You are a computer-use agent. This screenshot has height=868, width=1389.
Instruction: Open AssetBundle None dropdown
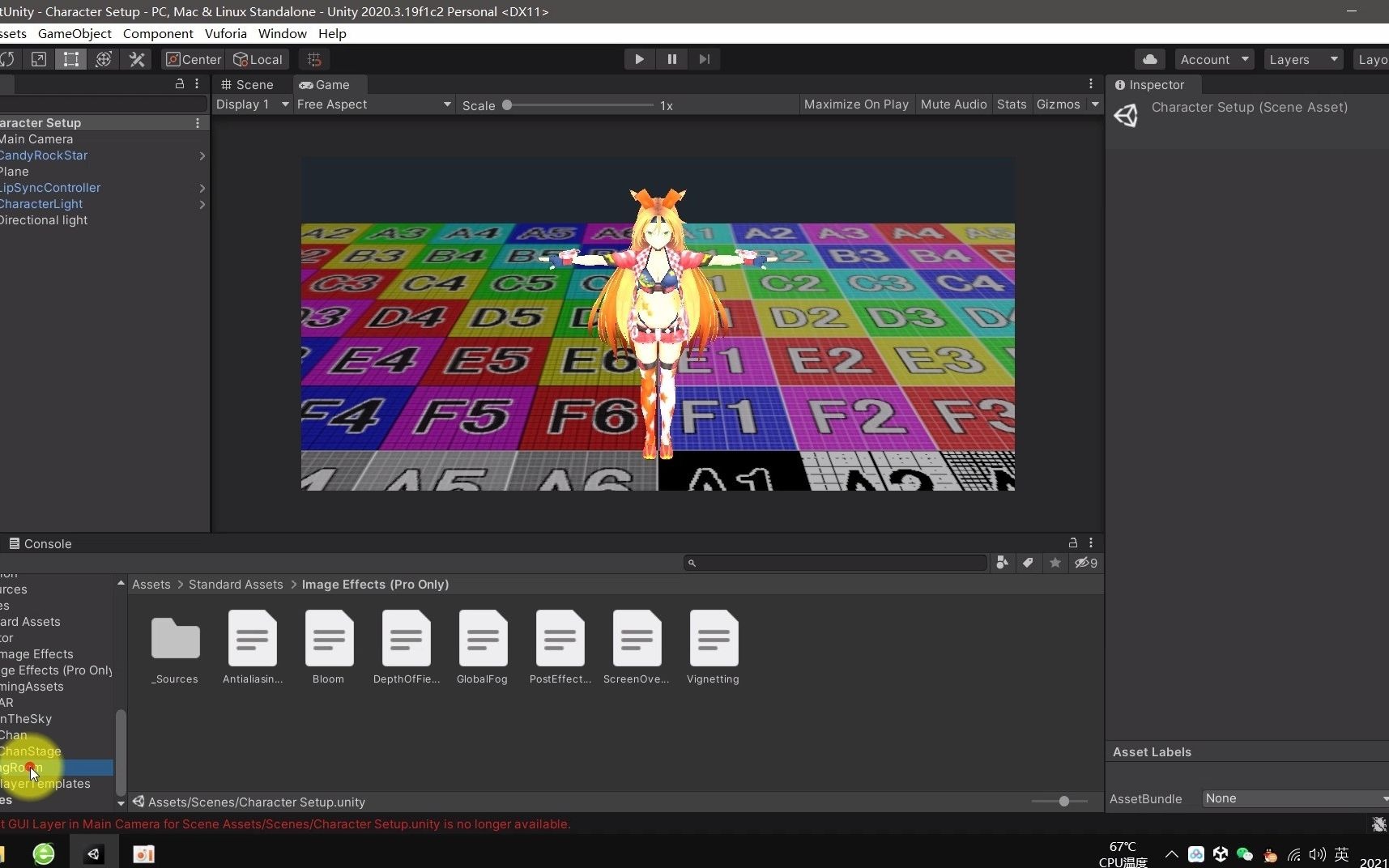(x=1295, y=798)
